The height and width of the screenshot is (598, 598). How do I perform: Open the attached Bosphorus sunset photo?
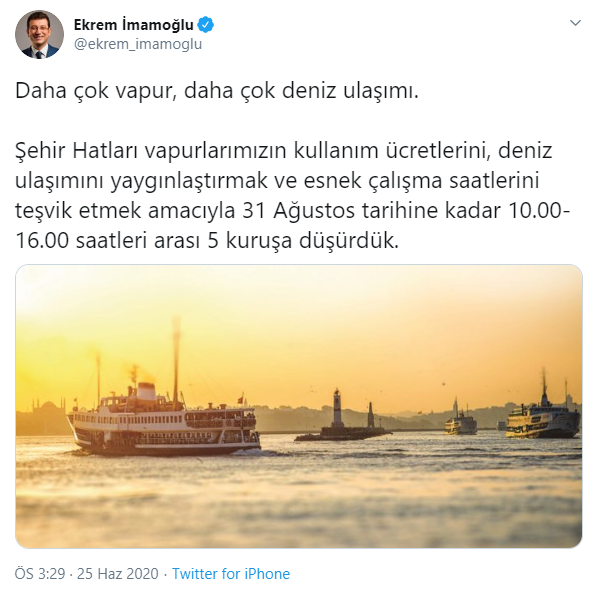(299, 406)
